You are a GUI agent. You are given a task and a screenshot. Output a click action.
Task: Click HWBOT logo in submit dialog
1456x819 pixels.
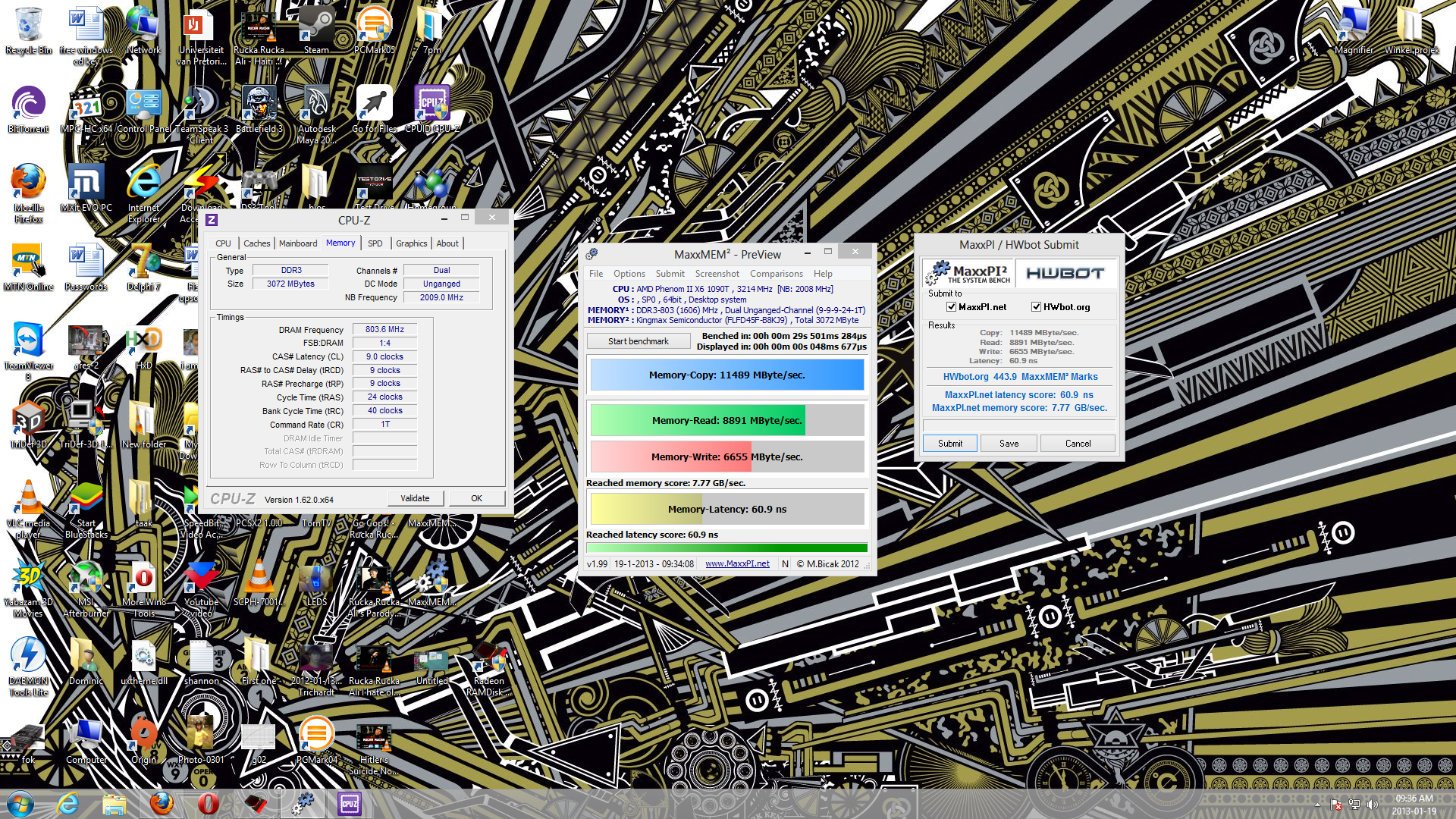(x=1065, y=273)
